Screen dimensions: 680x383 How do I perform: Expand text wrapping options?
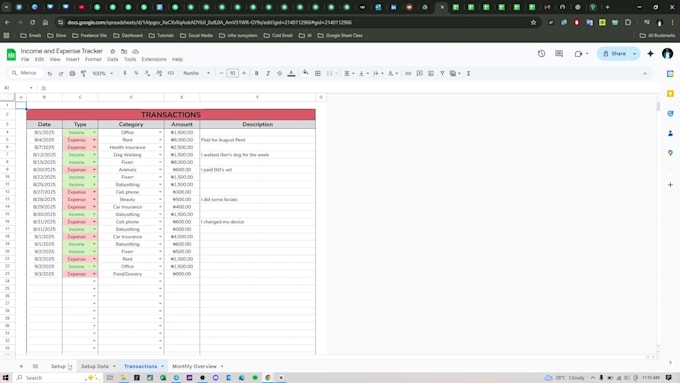click(378, 73)
